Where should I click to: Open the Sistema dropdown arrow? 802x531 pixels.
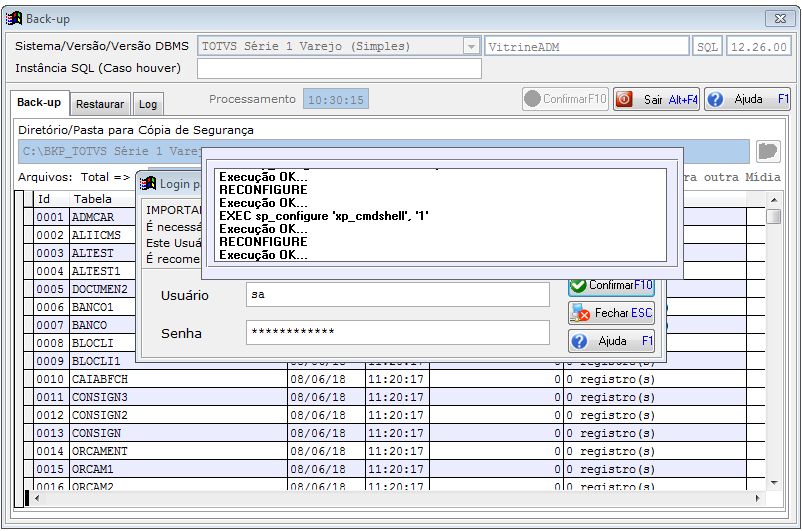point(471,47)
